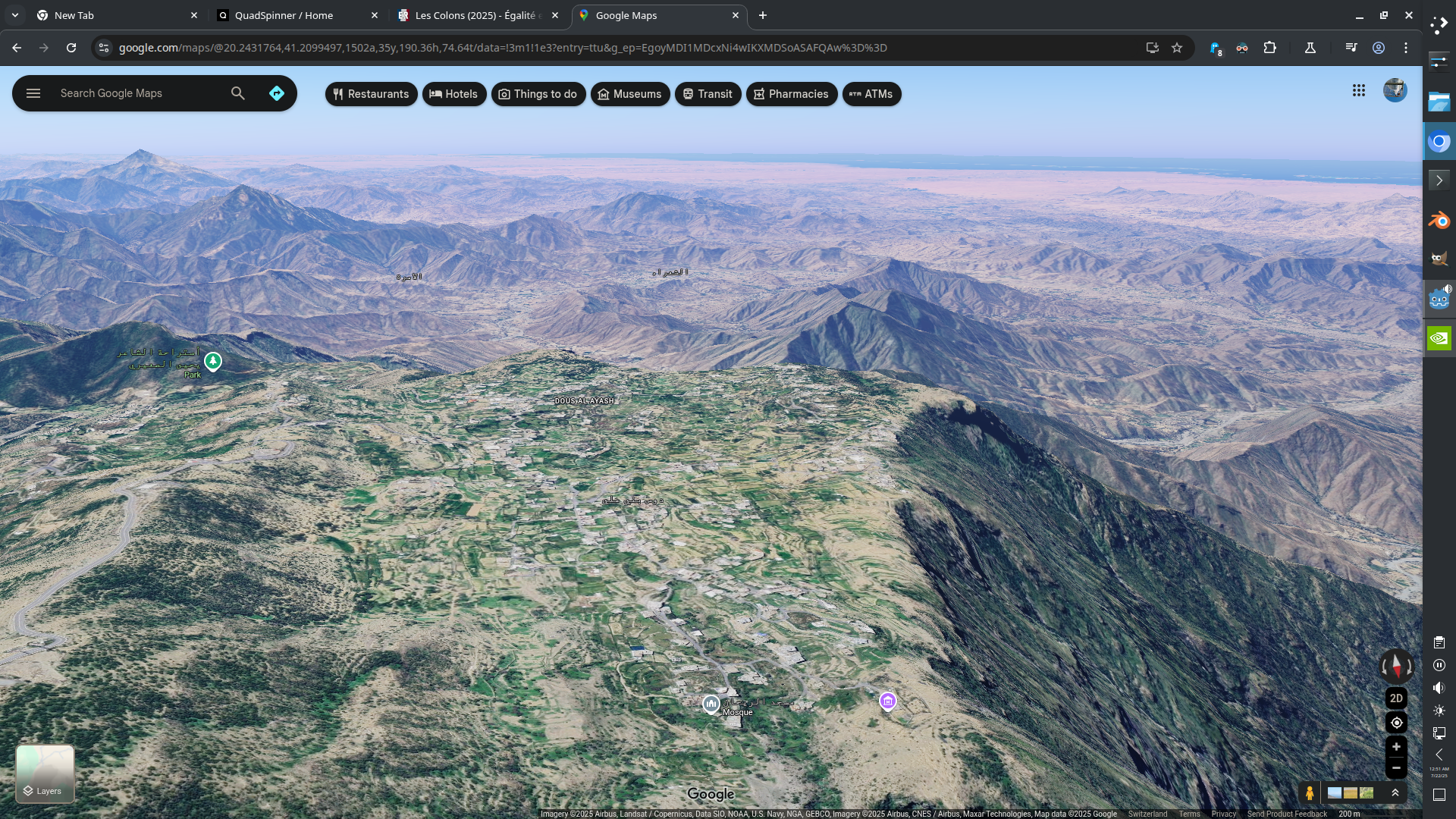The image size is (1456, 819).
Task: Expand the imagery thumbnails strip
Action: coord(1395,792)
